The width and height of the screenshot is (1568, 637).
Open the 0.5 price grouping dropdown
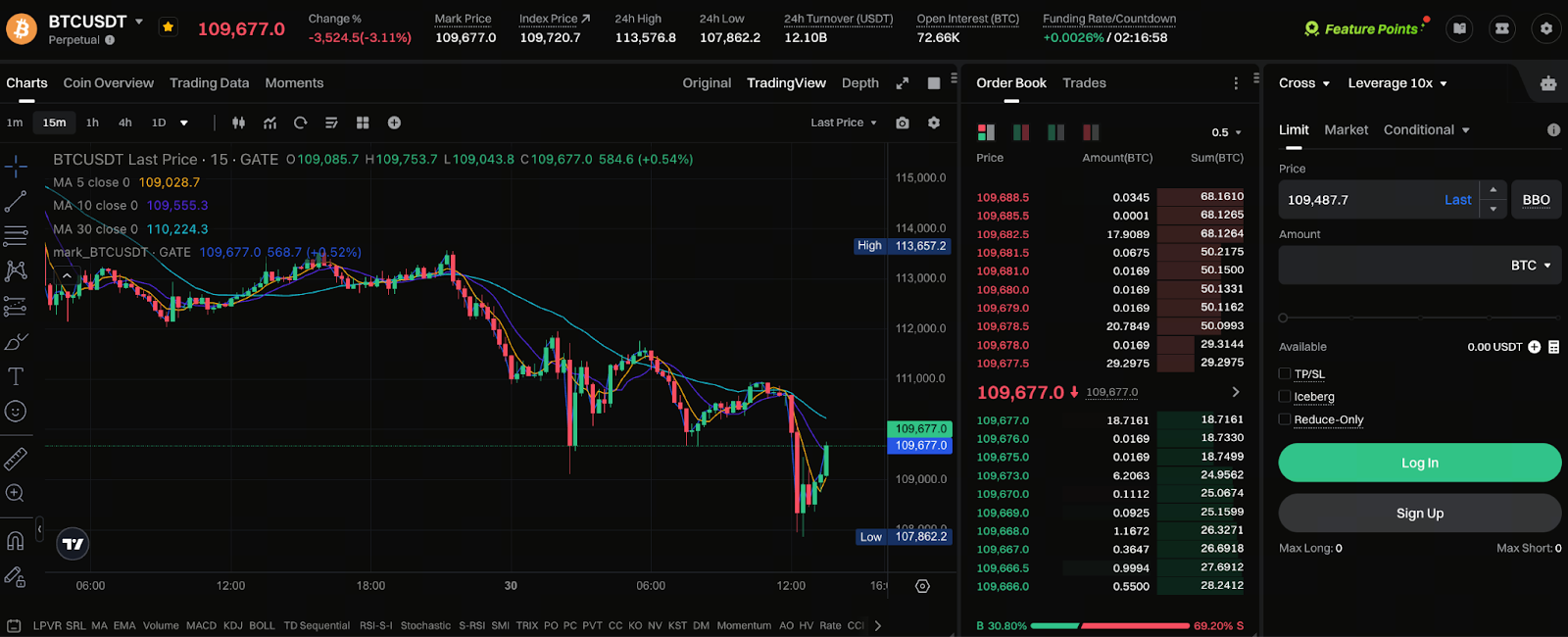[1227, 132]
